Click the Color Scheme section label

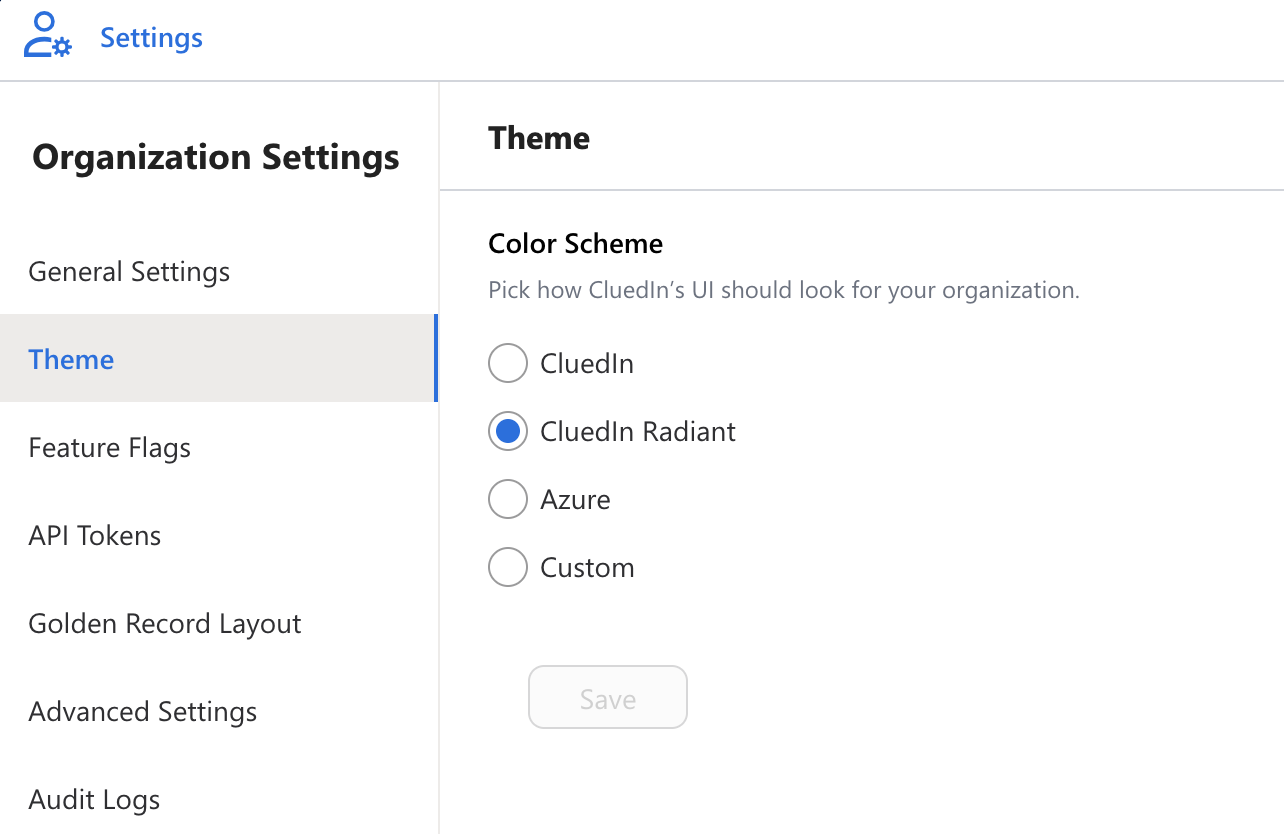pyautogui.click(x=575, y=244)
